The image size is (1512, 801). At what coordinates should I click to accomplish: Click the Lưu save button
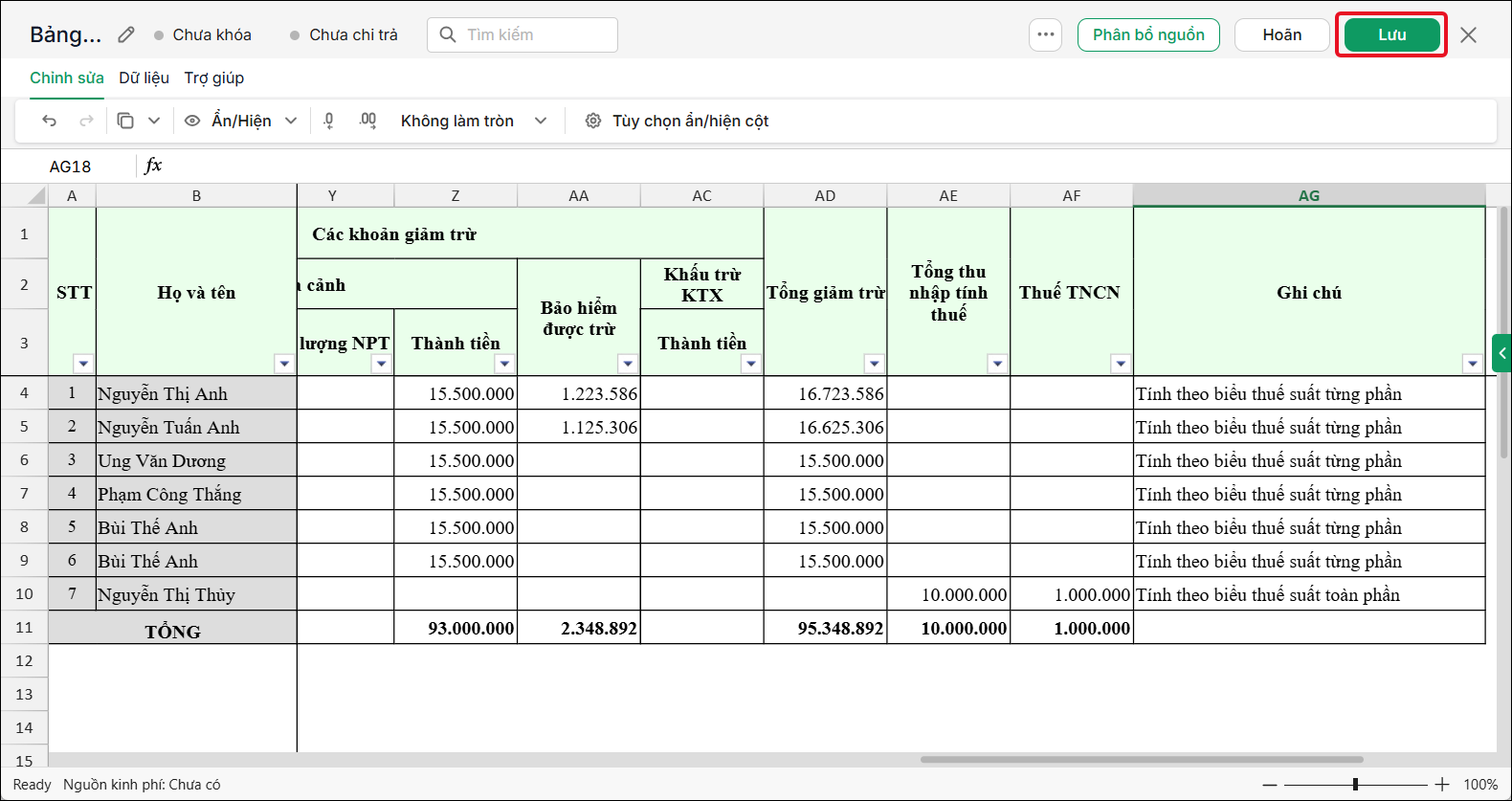point(1391,34)
